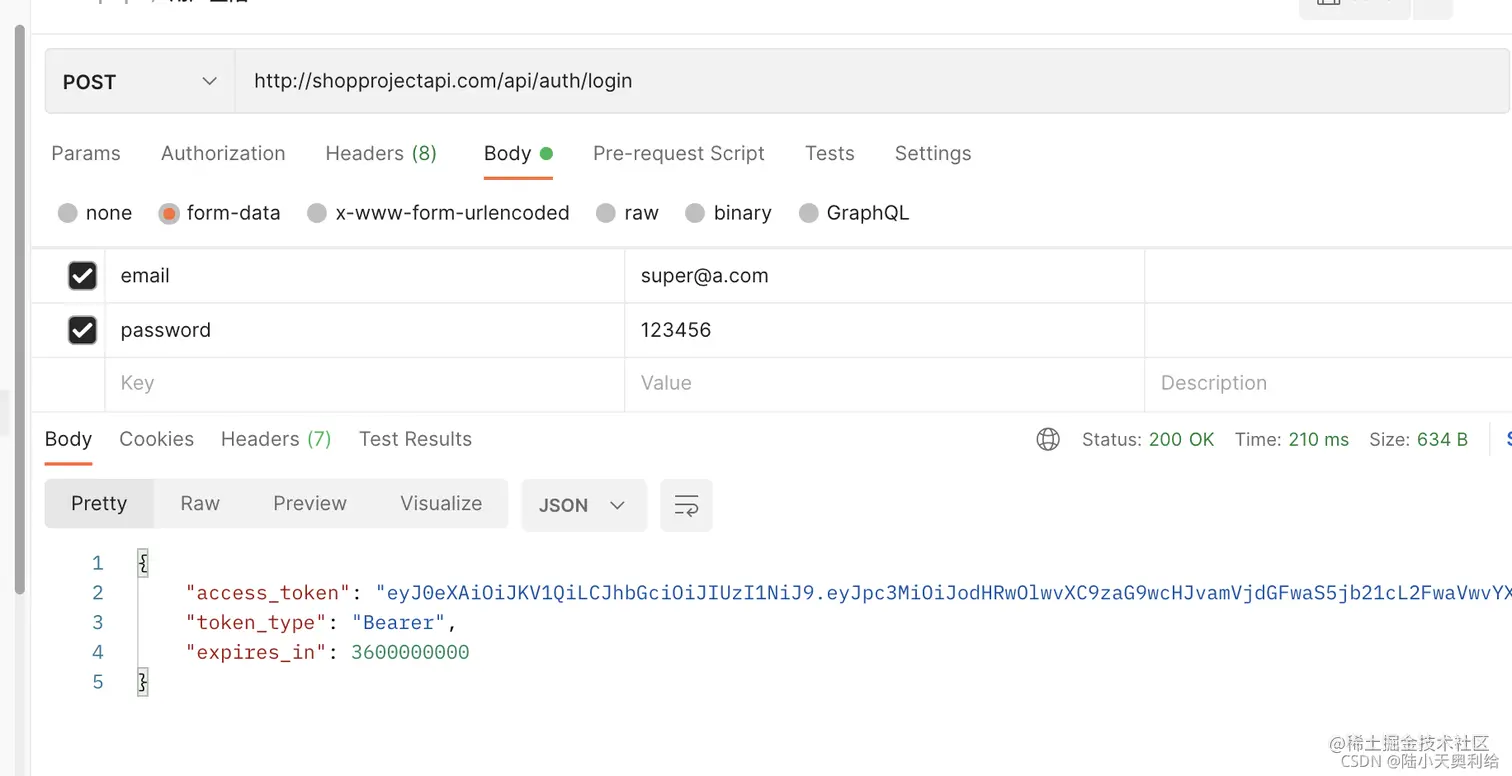Click the empty Value placeholder field
This screenshot has height=776, width=1512.
pyautogui.click(x=884, y=384)
